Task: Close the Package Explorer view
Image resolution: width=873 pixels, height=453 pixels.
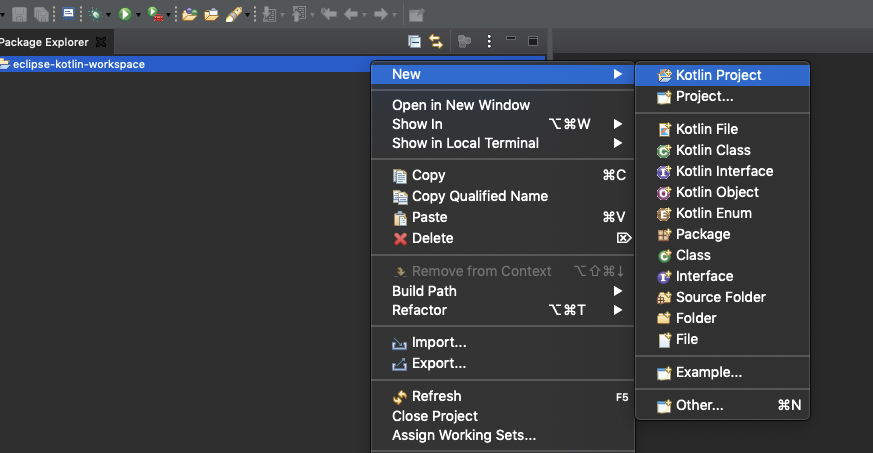Action: click(x=101, y=42)
